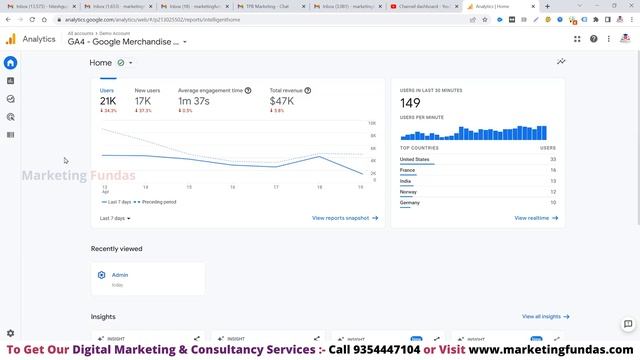
Task: Open a new browser tab with plus
Action: (547, 6)
